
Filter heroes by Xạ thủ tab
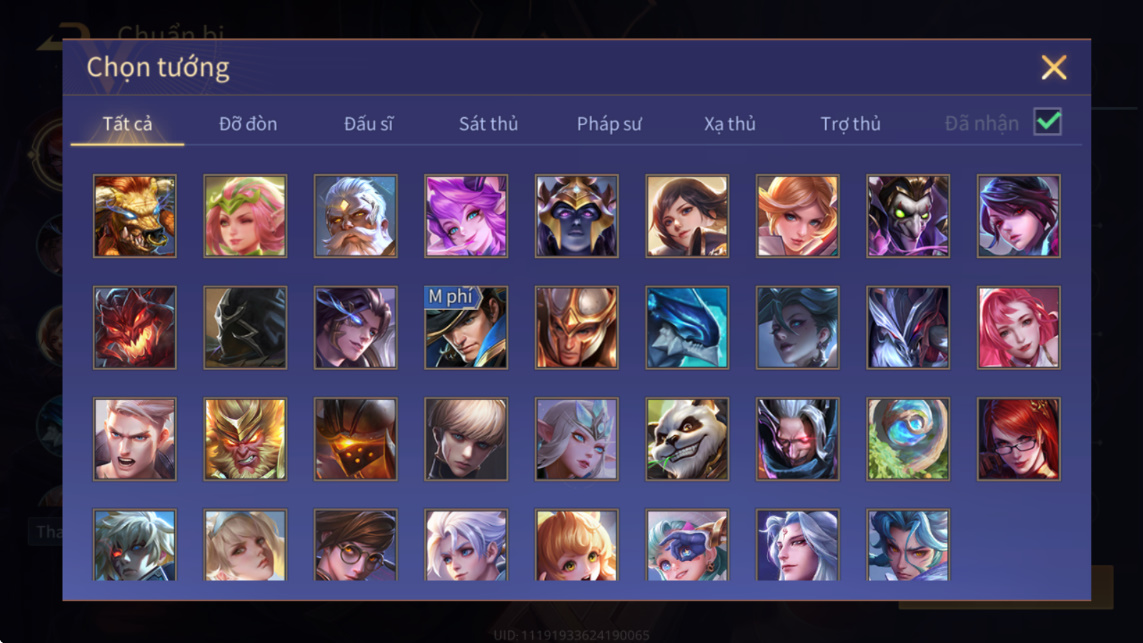tap(730, 124)
